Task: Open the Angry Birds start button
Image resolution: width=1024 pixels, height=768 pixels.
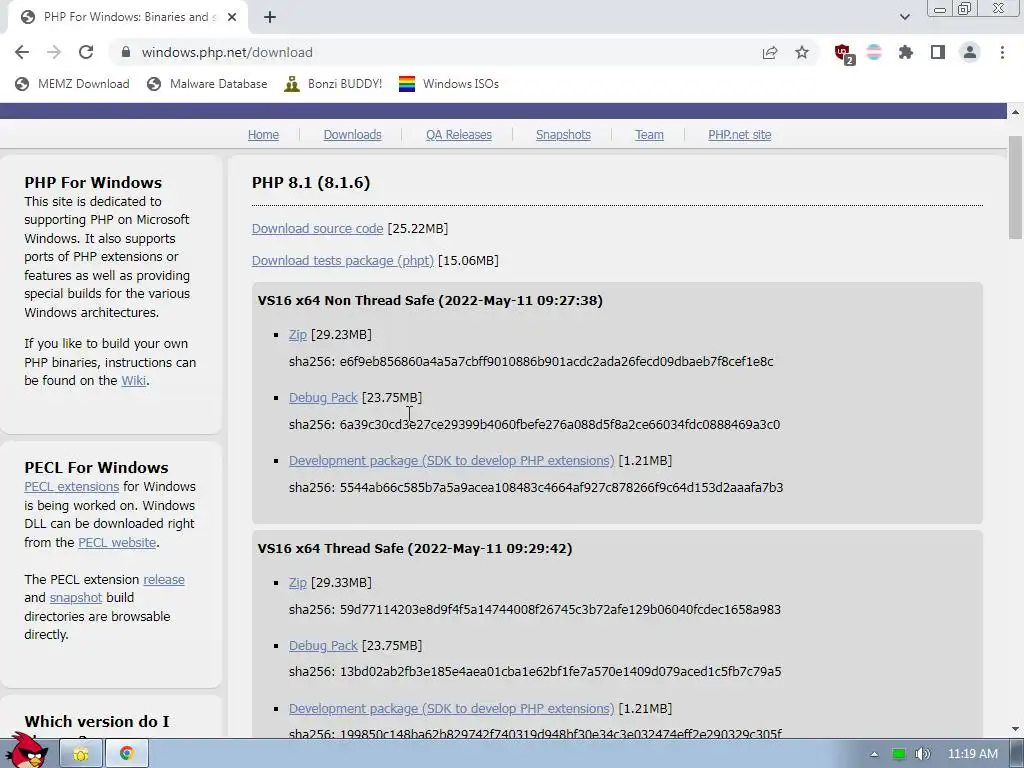Action: pyautogui.click(x=28, y=751)
